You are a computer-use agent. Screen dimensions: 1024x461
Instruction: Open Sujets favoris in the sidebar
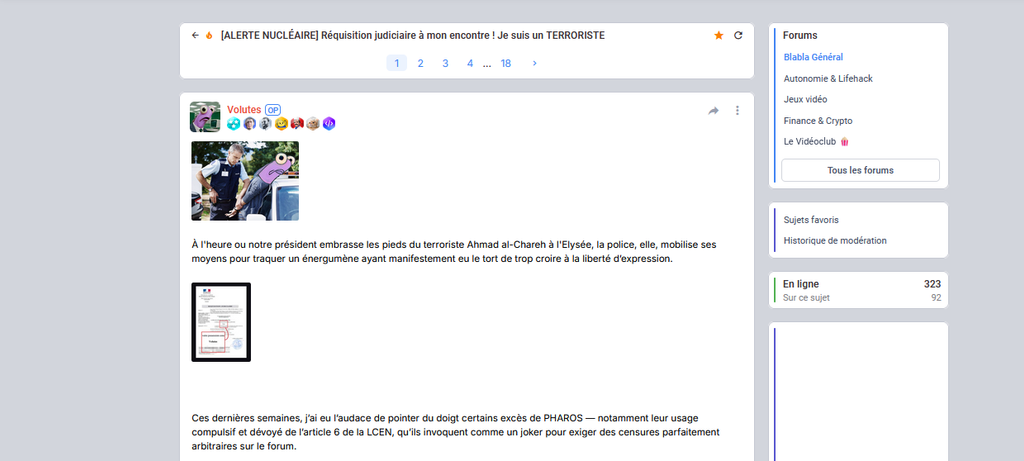click(810, 220)
